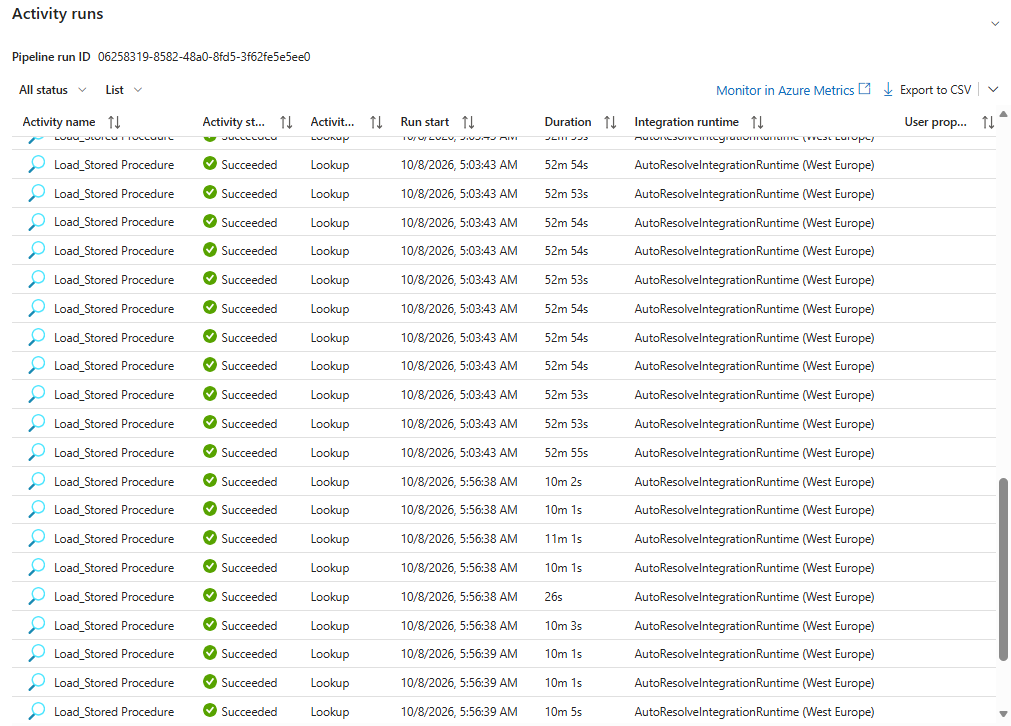Click the Lookup icon in the 26s row
This screenshot has width=1011, height=726.
37,596
